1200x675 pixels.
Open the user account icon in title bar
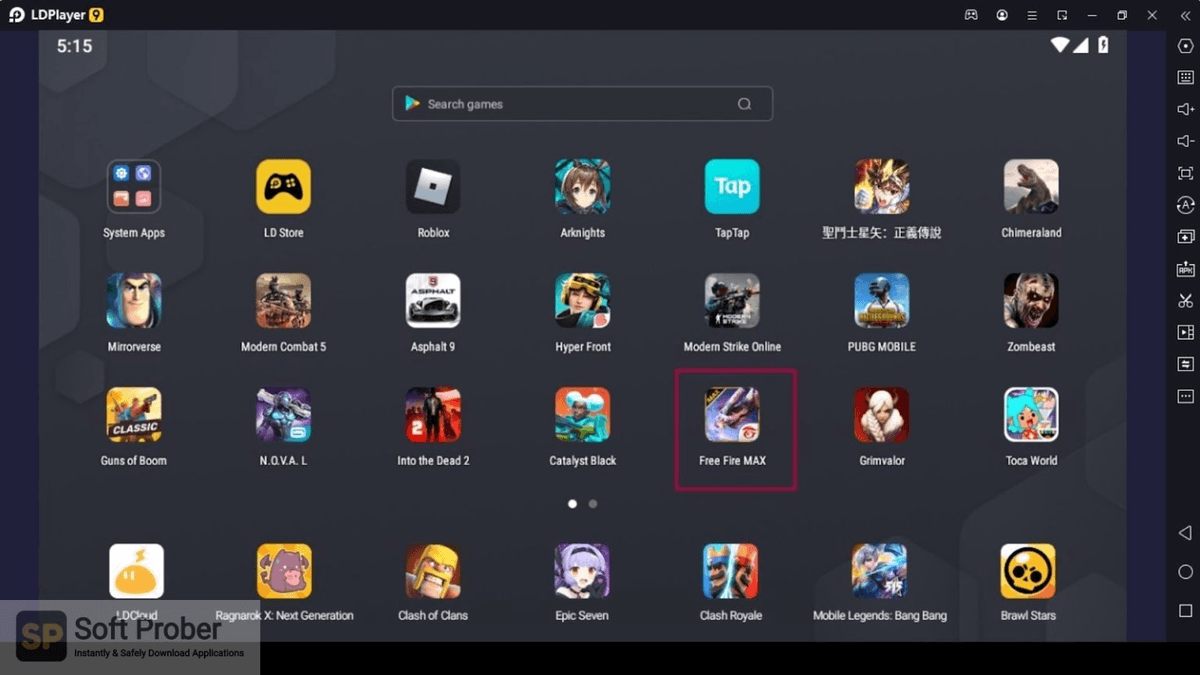[1002, 15]
